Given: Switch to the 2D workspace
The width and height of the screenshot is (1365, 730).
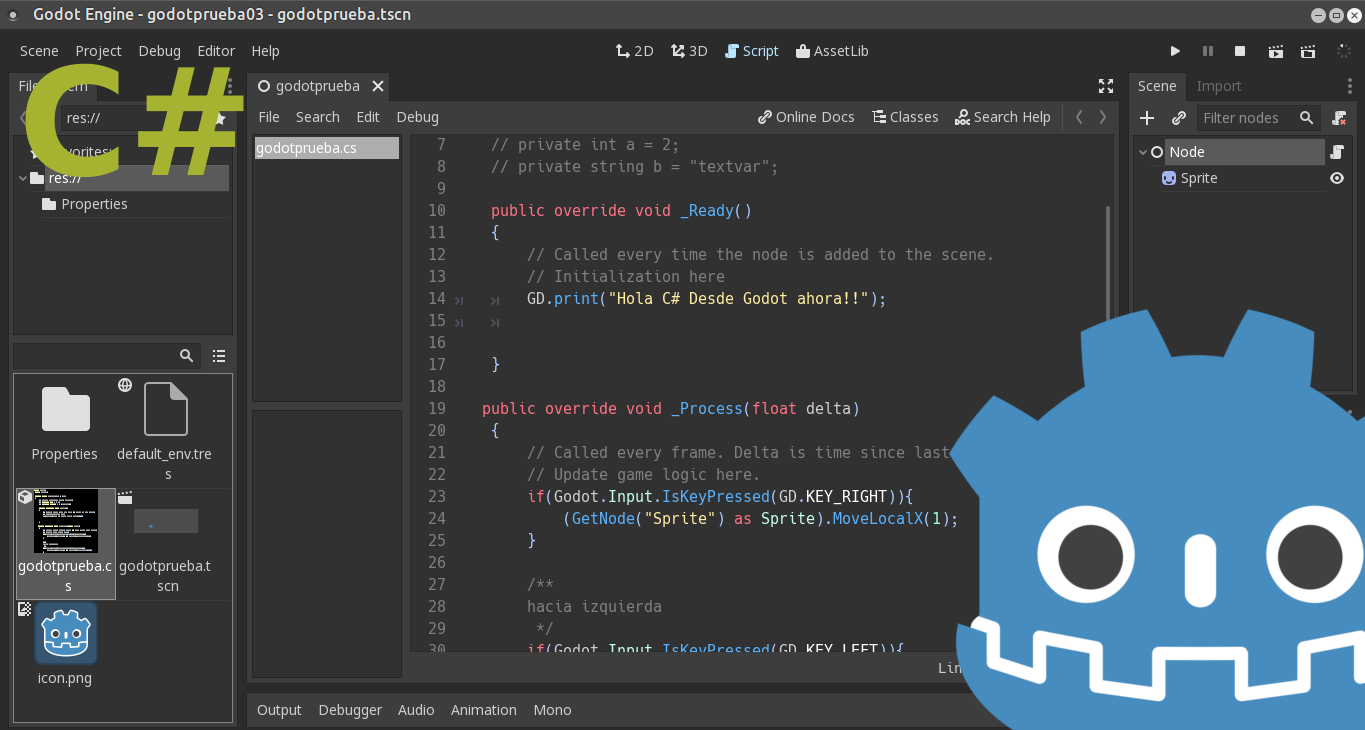Looking at the screenshot, I should 634,51.
